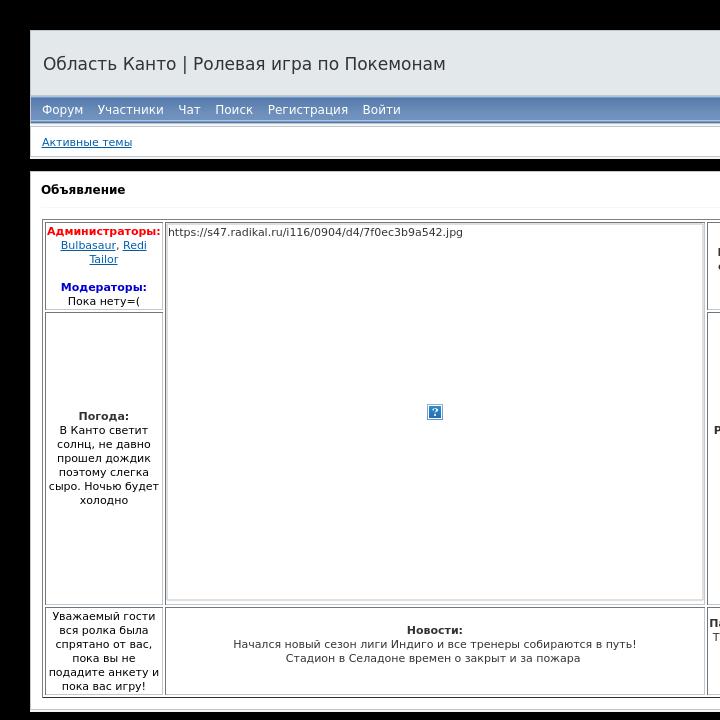Open the Регистрация page
The height and width of the screenshot is (720, 720).
point(308,110)
